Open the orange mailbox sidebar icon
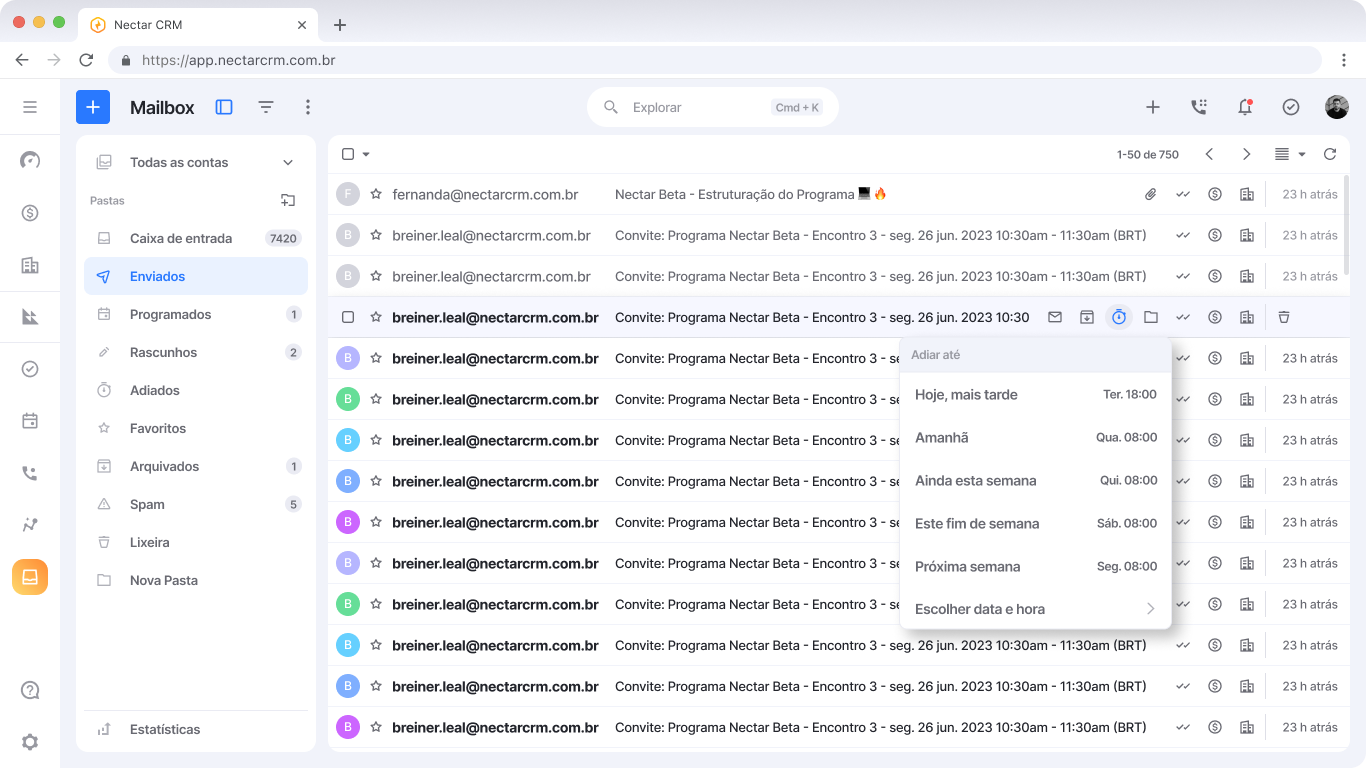This screenshot has height=768, width=1366. pyautogui.click(x=30, y=577)
